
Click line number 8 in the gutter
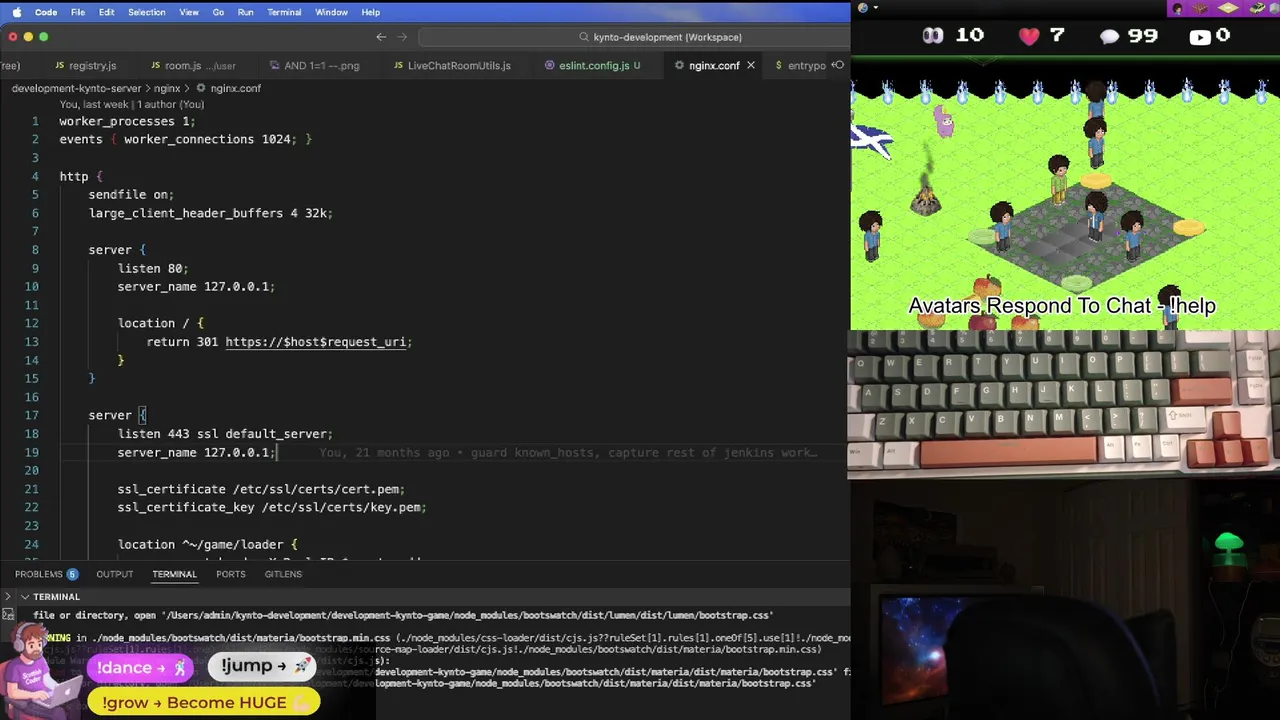(35, 250)
